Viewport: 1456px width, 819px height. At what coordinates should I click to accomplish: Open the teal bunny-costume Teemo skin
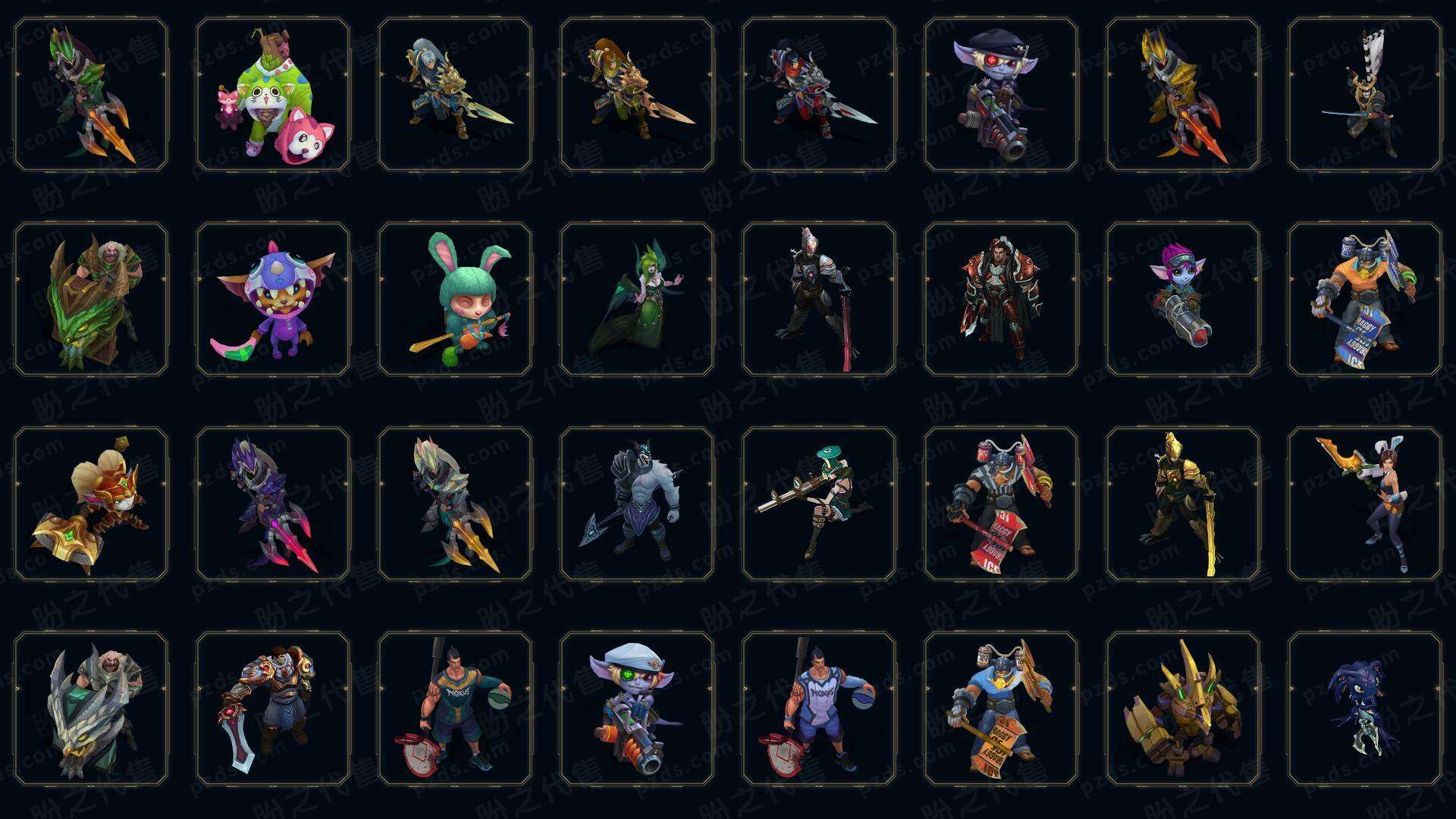click(455, 300)
